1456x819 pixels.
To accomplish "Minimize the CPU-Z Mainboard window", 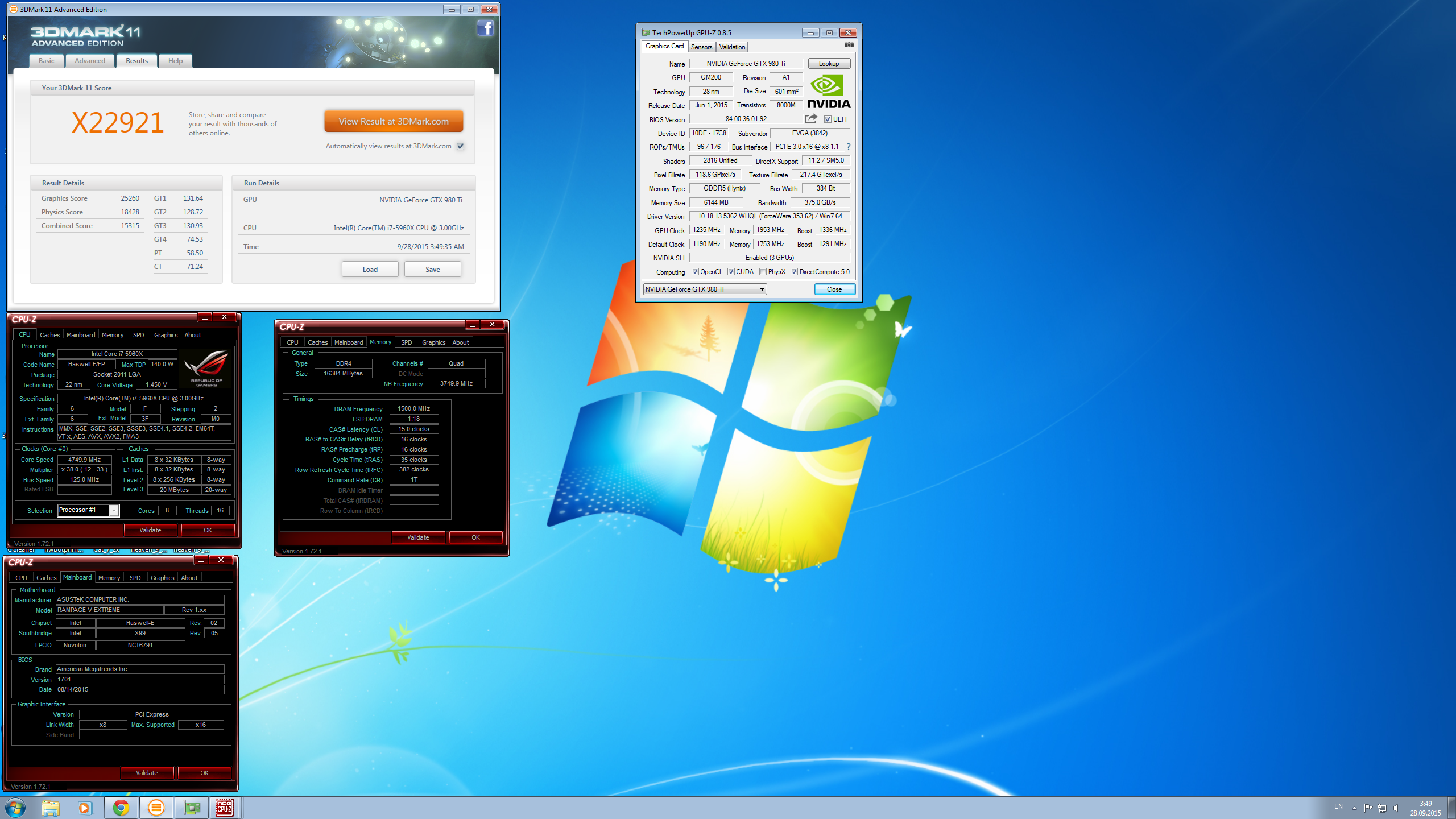I will [201, 560].
